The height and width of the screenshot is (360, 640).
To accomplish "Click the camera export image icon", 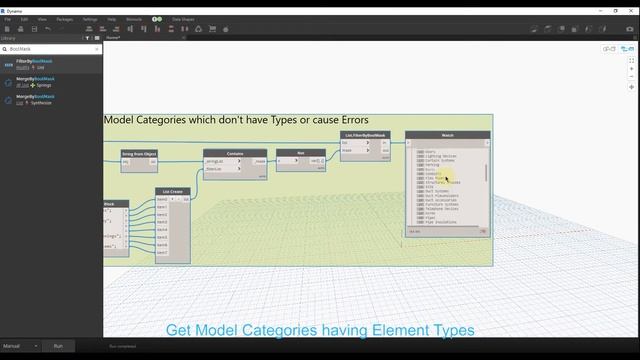I will 629,29.
